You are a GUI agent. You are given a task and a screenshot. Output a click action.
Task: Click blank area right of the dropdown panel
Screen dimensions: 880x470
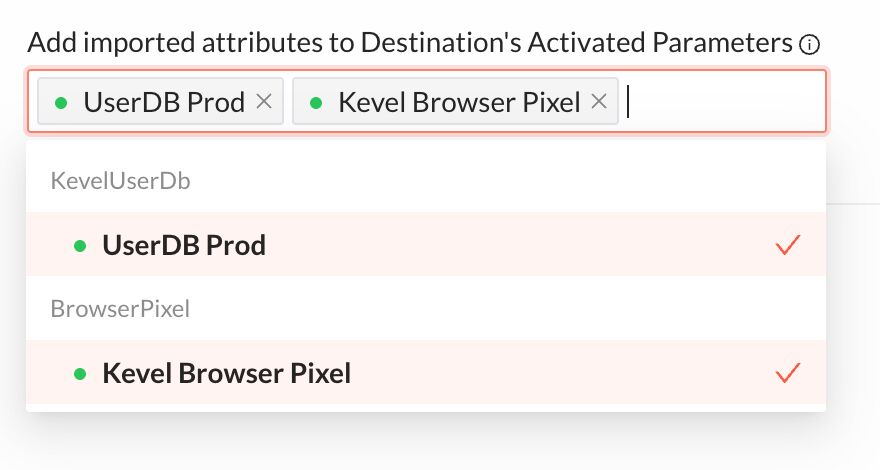[x=854, y=309]
